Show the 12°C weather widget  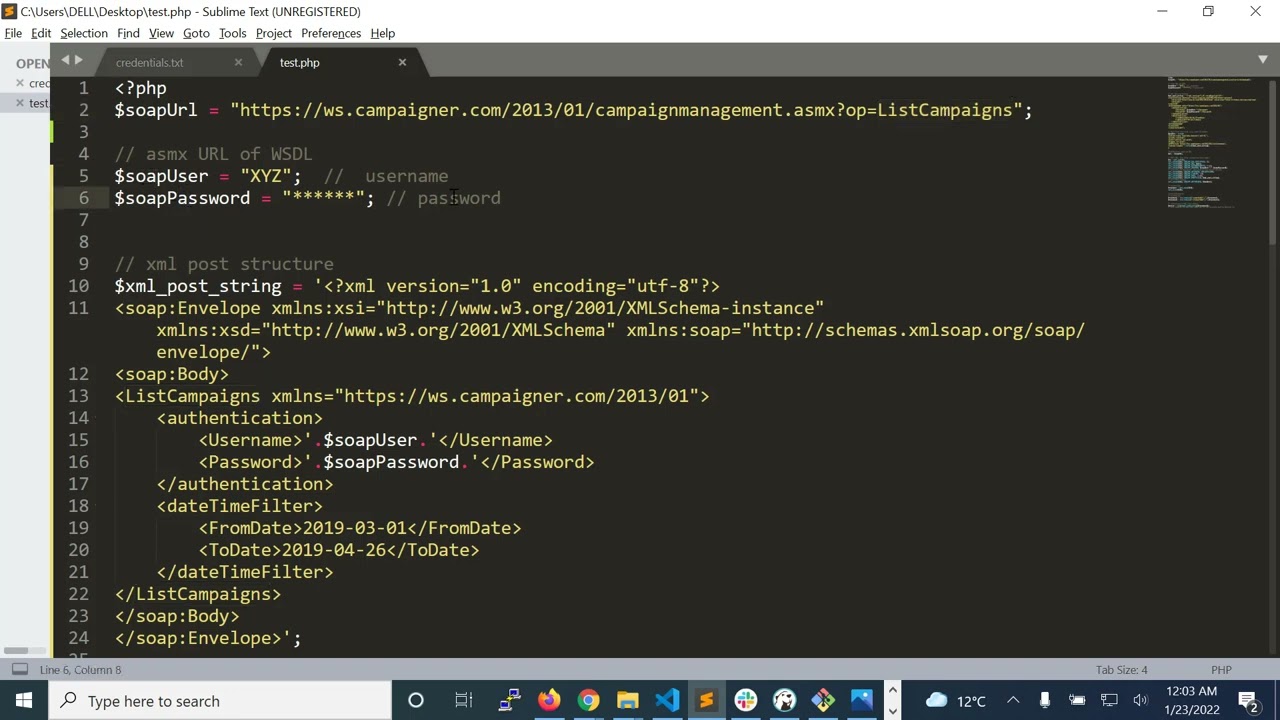[955, 700]
